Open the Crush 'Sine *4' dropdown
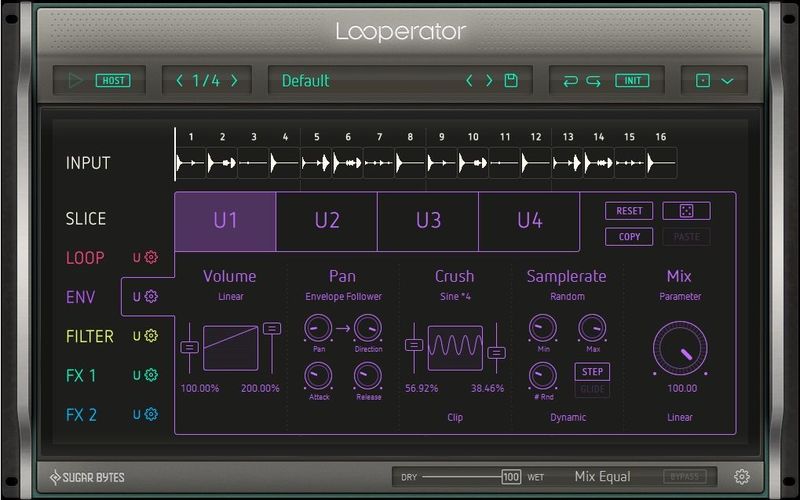800x500 pixels. 455,296
